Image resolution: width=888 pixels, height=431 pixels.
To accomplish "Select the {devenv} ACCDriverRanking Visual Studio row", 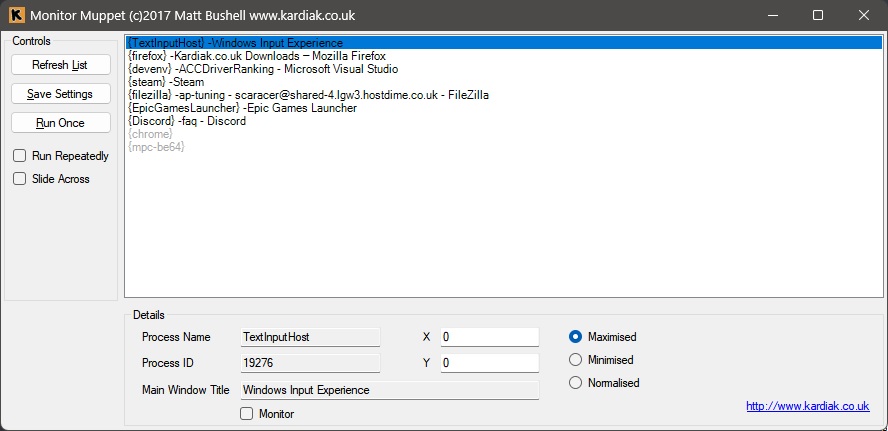I will pyautogui.click(x=504, y=69).
